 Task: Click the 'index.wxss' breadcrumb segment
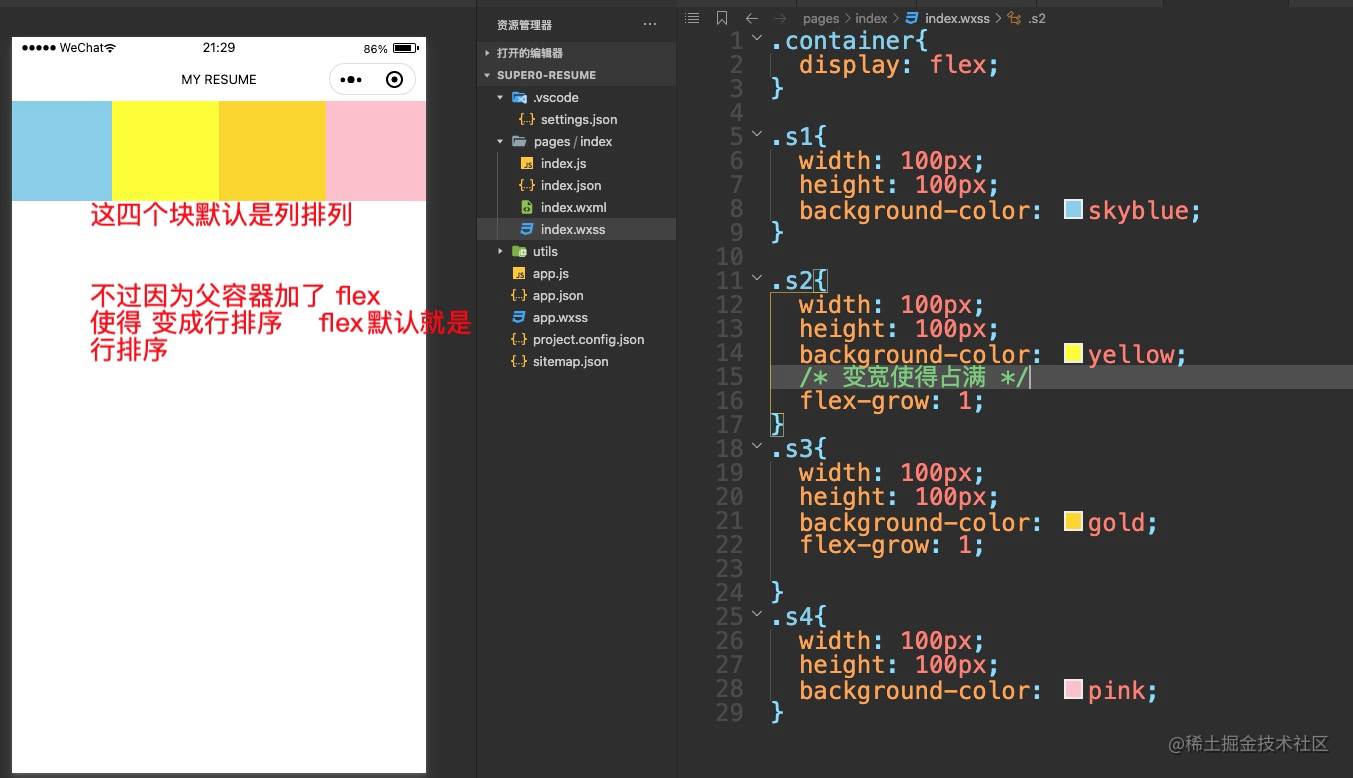tap(957, 18)
